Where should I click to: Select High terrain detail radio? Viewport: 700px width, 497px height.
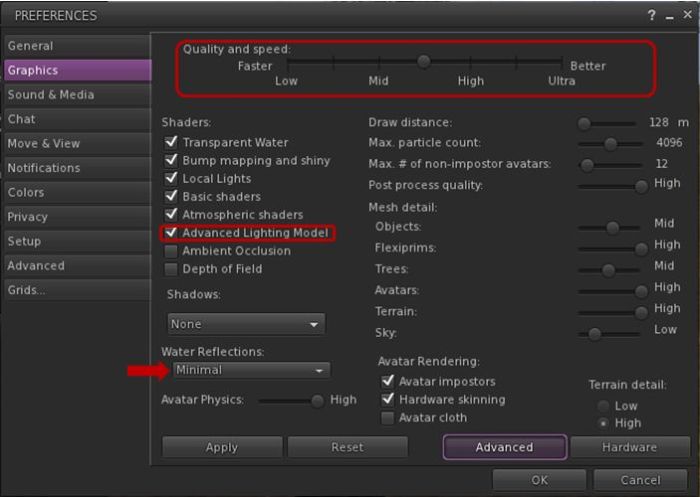604,423
